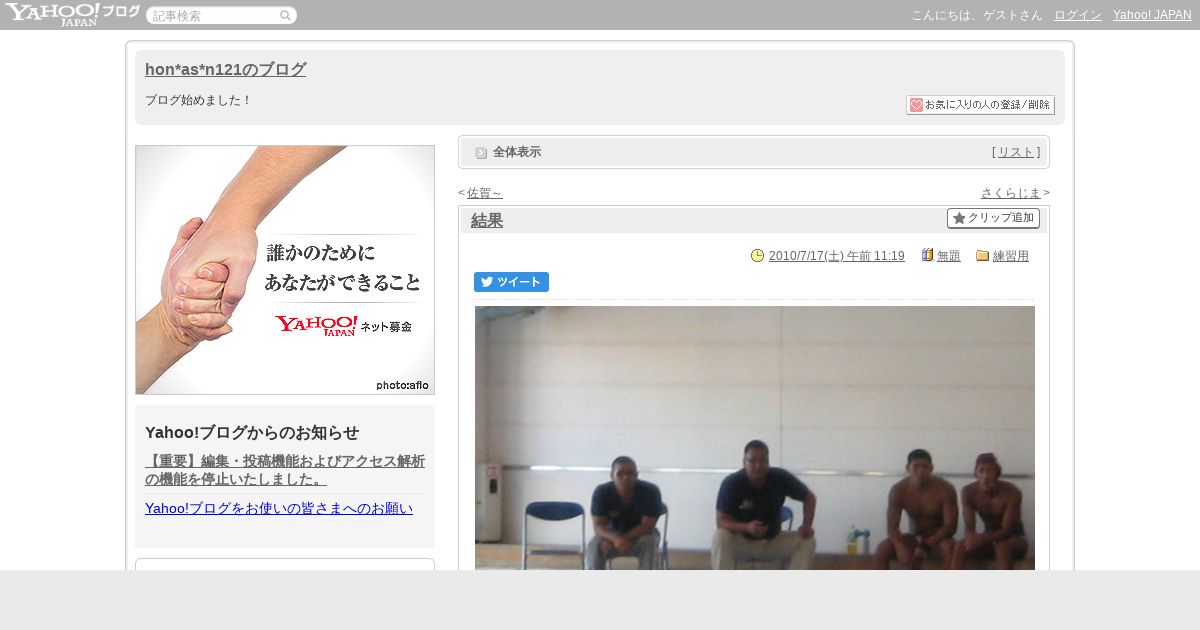The width and height of the screenshot is (1200, 630).
Task: Click the Yahoo!ブログからのお知らせ heading
Action: click(252, 432)
